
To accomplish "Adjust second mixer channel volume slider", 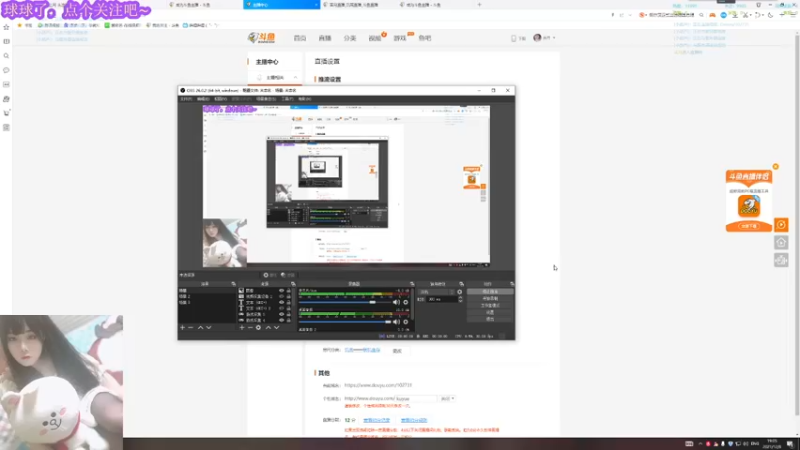I will coord(345,322).
